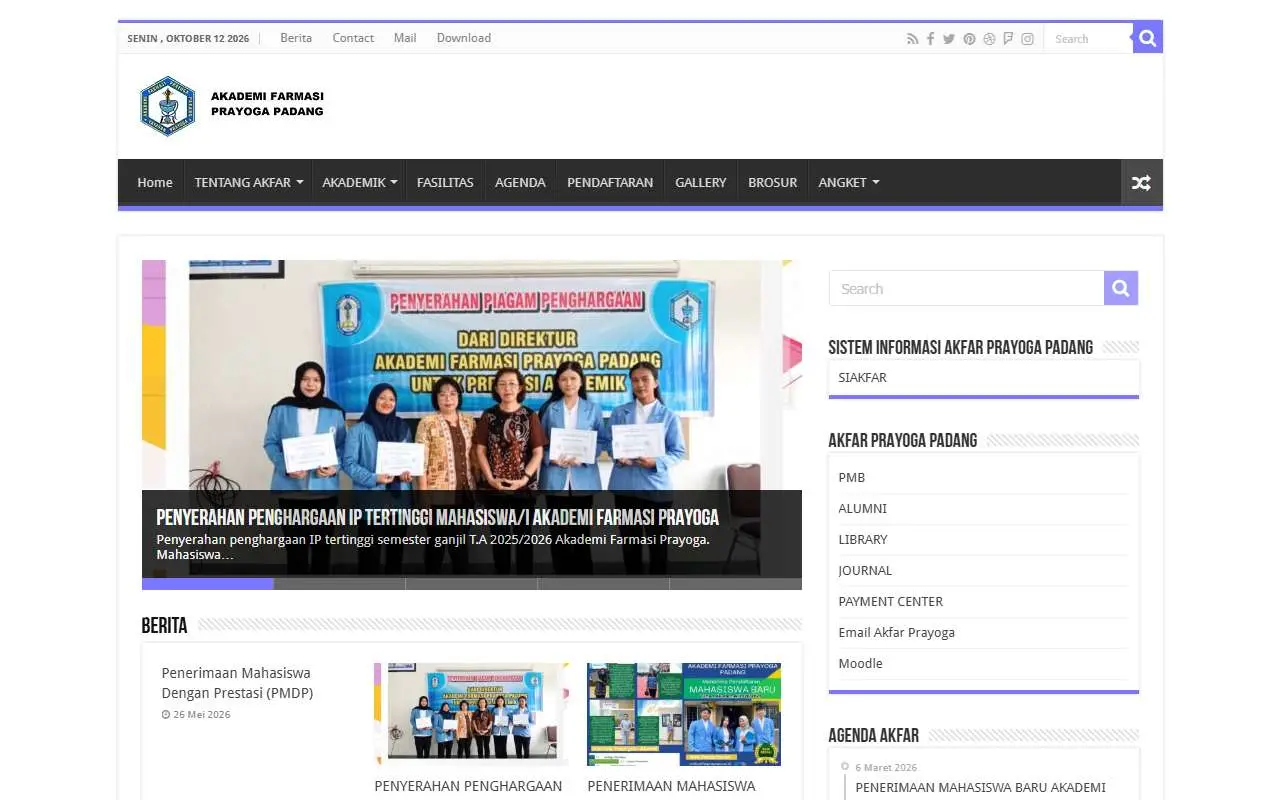Open the Contact link in top bar
Image resolution: width=1280 pixels, height=800 pixels.
coord(353,38)
